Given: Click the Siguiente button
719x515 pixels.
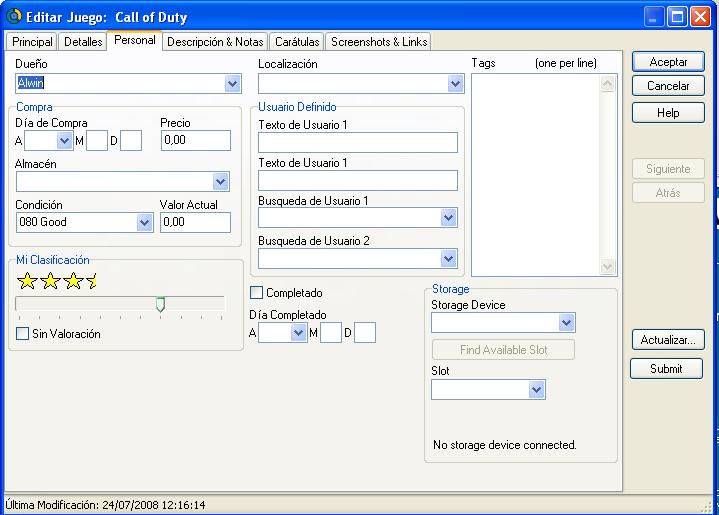Looking at the screenshot, I should pyautogui.click(x=668, y=169).
